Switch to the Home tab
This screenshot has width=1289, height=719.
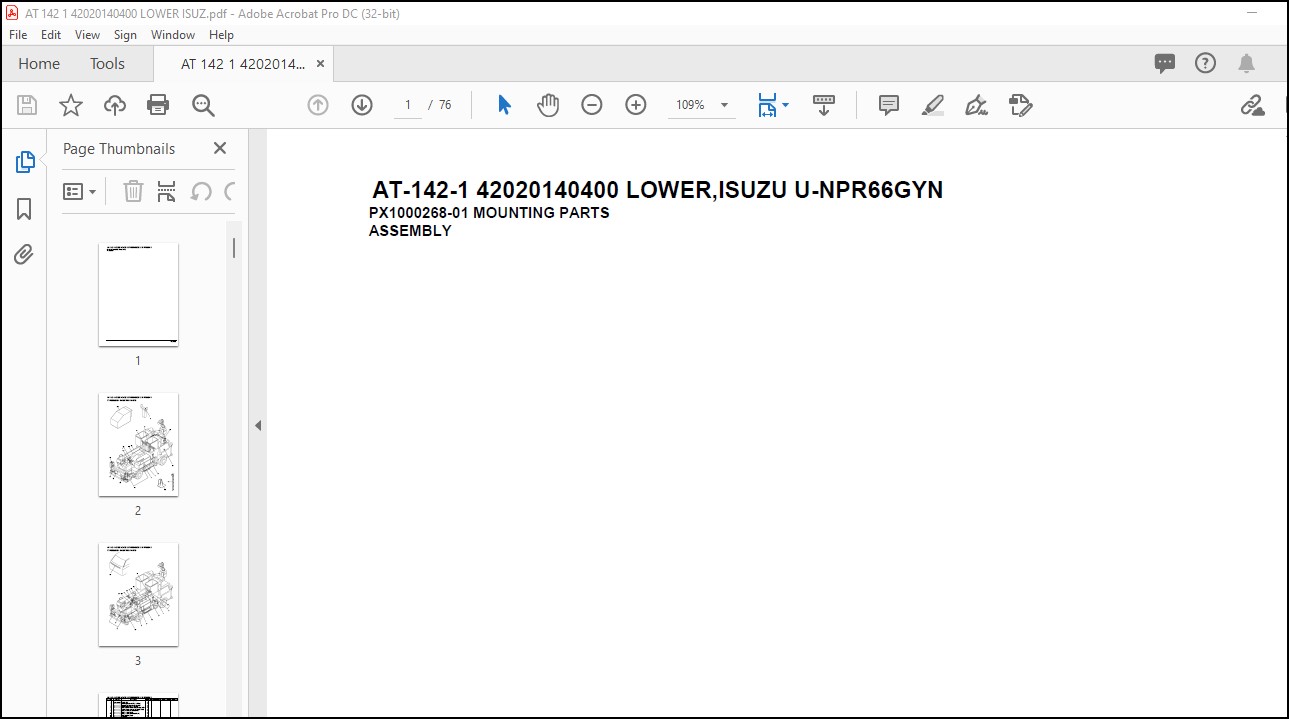point(39,64)
